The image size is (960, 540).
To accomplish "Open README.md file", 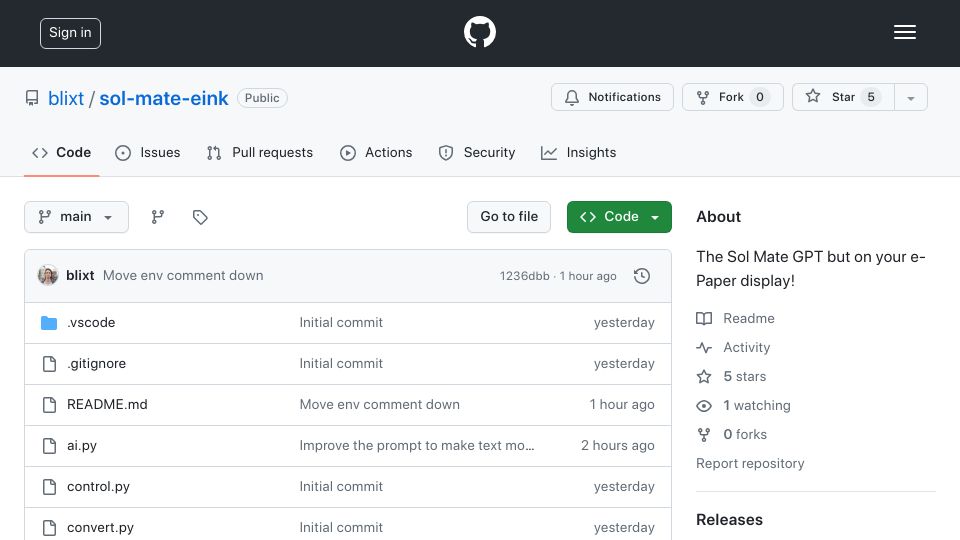I will (107, 405).
